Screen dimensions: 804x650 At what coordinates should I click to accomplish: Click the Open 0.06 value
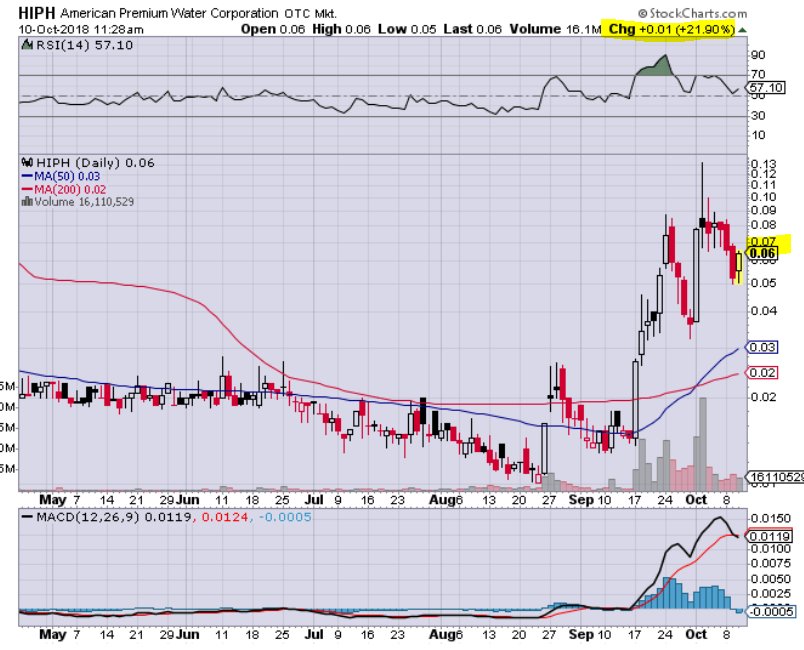tap(273, 29)
